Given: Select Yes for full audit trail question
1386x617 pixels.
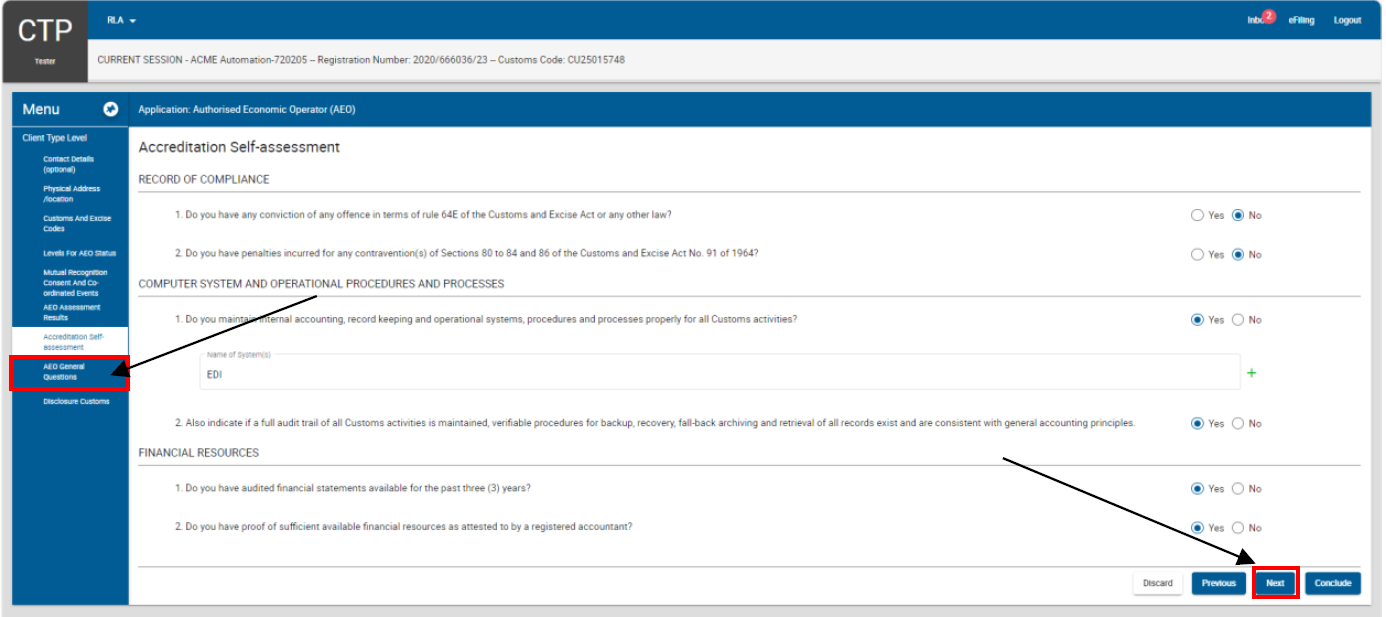Looking at the screenshot, I should point(1197,423).
